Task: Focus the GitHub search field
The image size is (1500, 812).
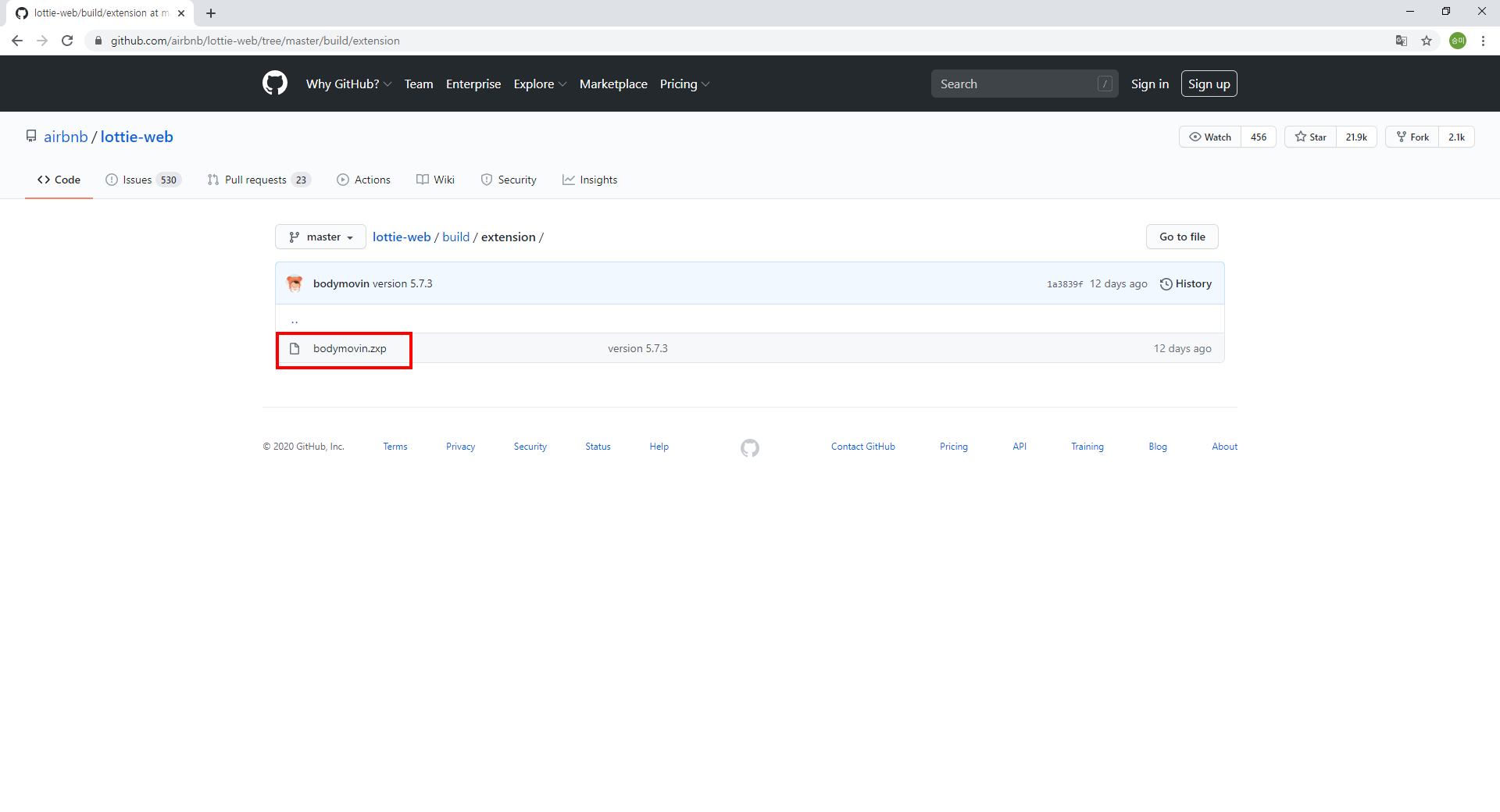Action: (1024, 84)
